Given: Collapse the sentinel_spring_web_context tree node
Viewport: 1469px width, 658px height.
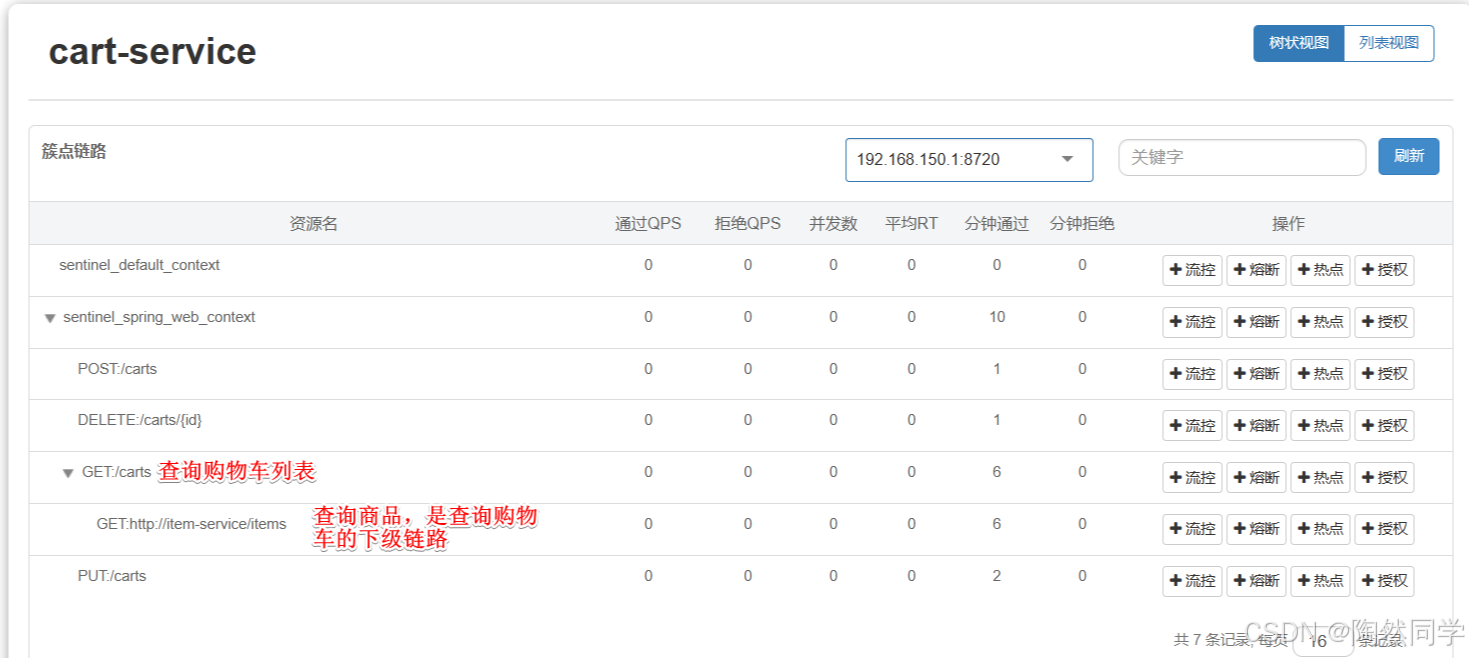Looking at the screenshot, I should click(x=49, y=318).
